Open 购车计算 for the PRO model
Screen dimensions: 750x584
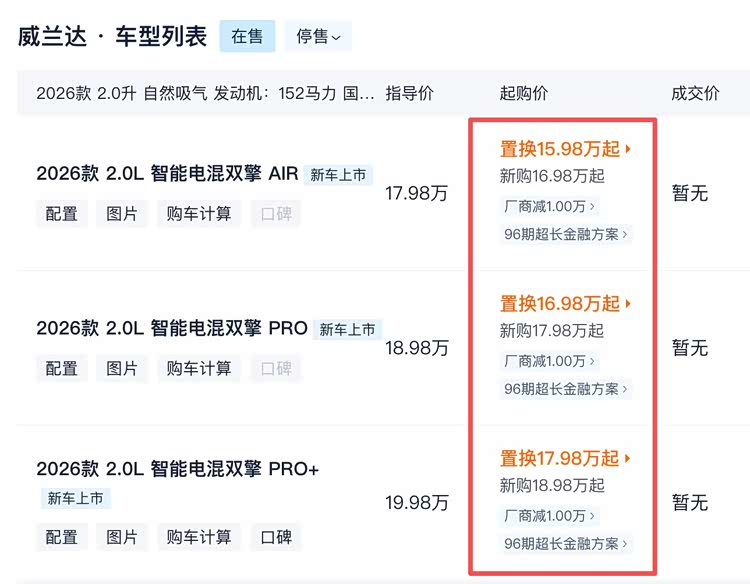[199, 368]
